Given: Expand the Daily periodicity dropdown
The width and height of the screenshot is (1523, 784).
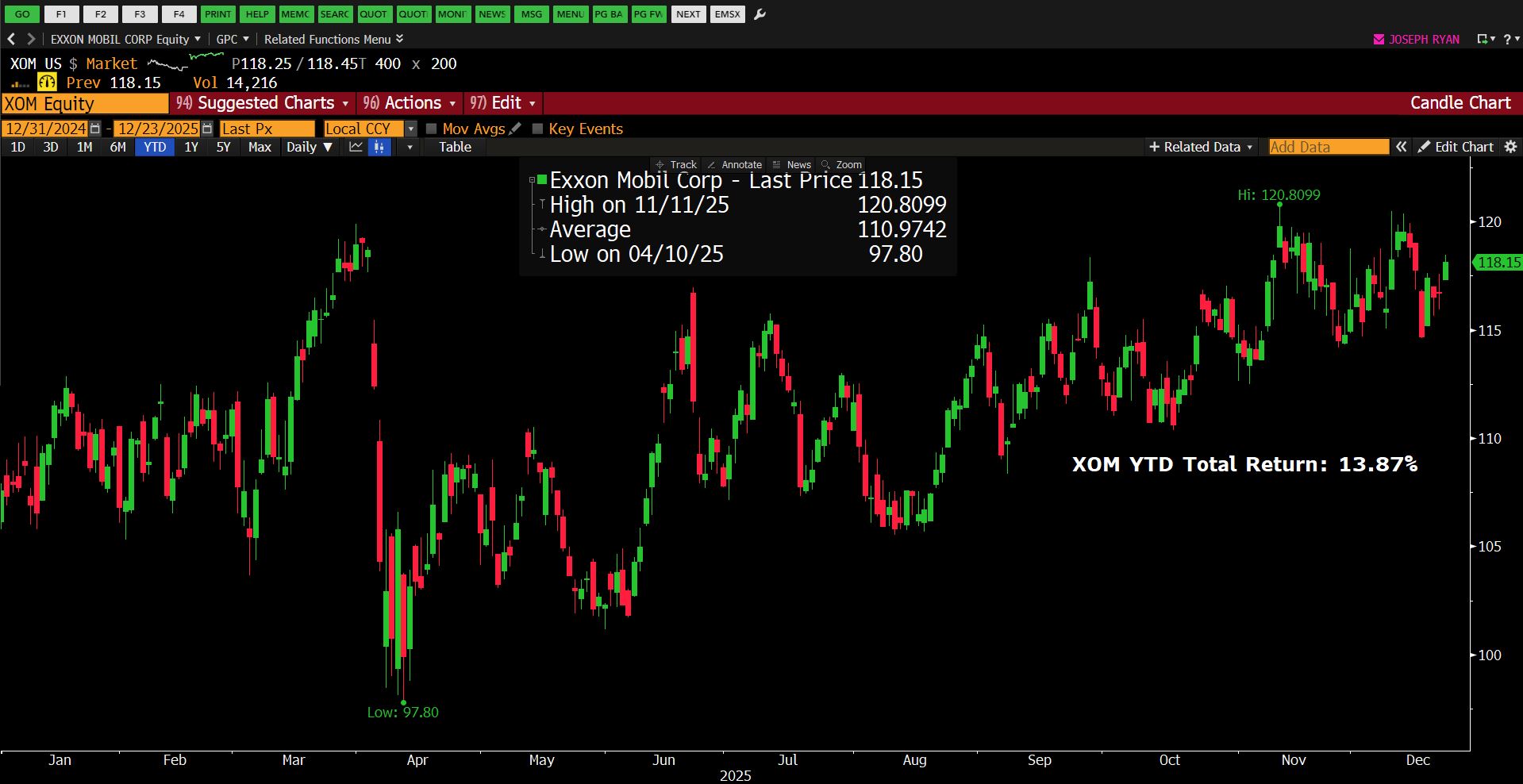Looking at the screenshot, I should point(309,147).
